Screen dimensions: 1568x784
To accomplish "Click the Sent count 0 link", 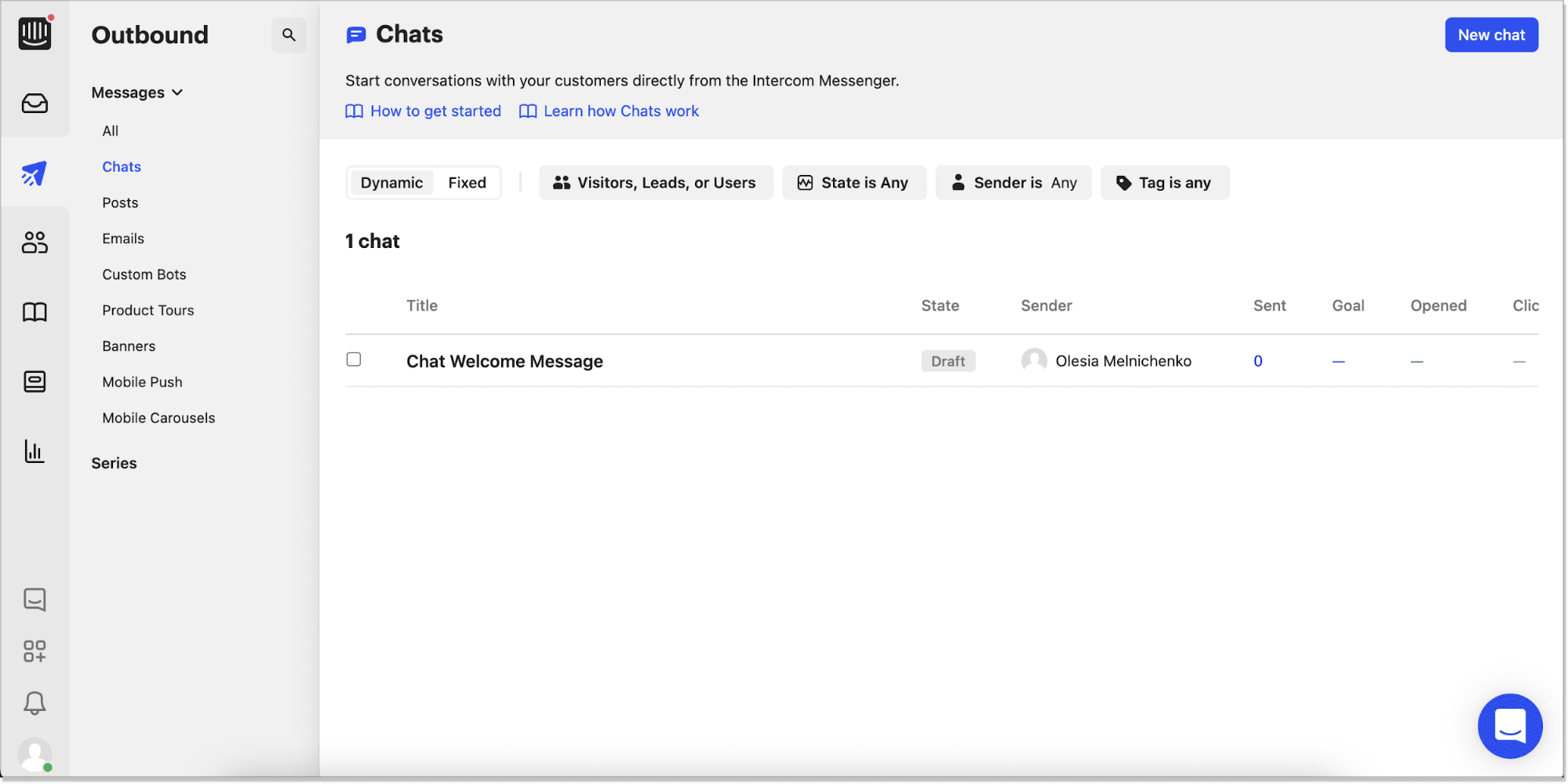I will pyautogui.click(x=1258, y=361).
